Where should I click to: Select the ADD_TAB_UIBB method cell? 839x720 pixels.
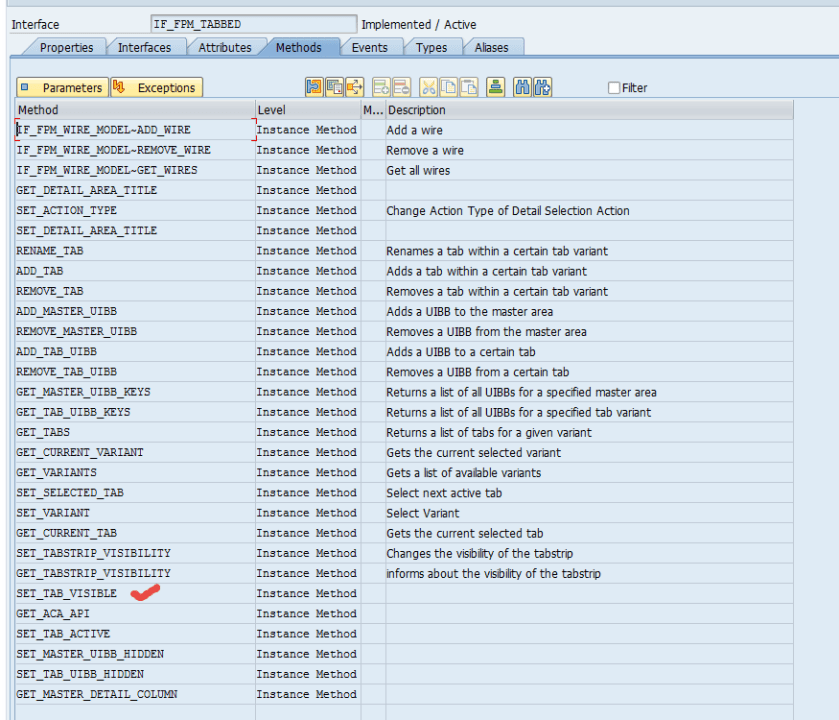135,351
